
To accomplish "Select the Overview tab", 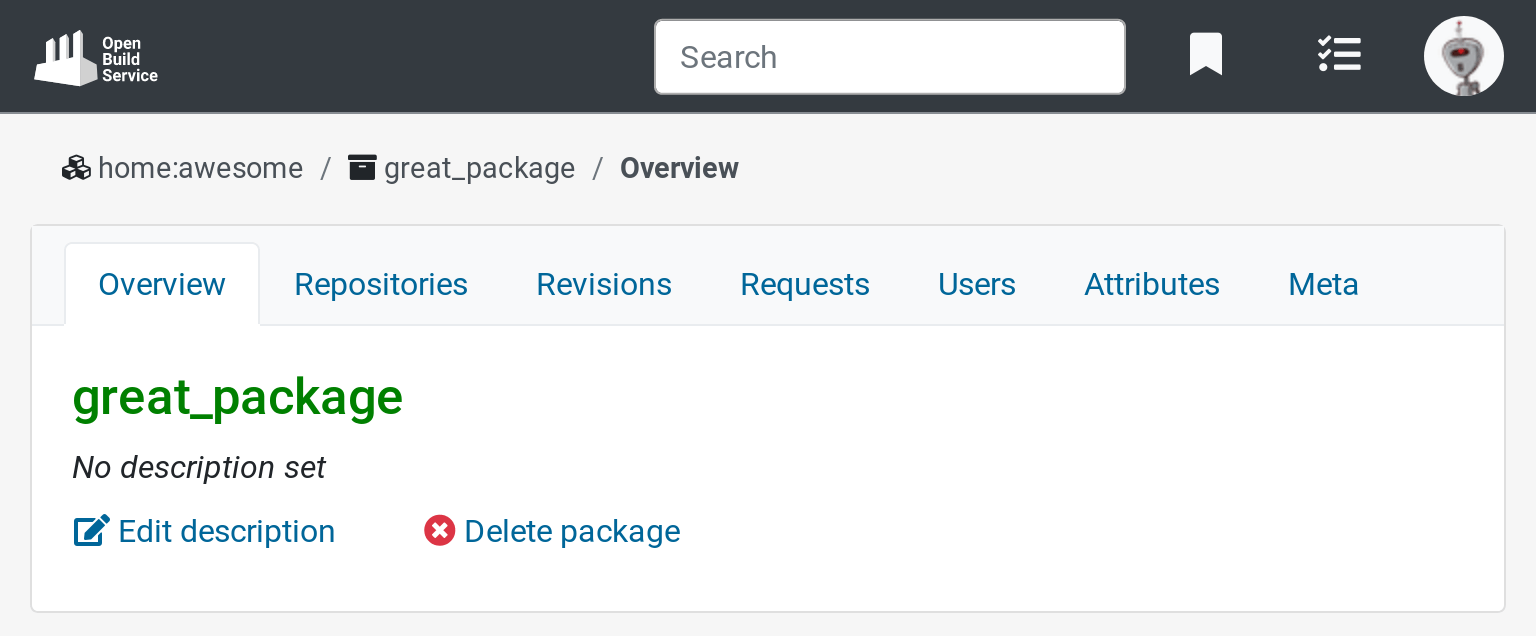I will tap(162, 285).
